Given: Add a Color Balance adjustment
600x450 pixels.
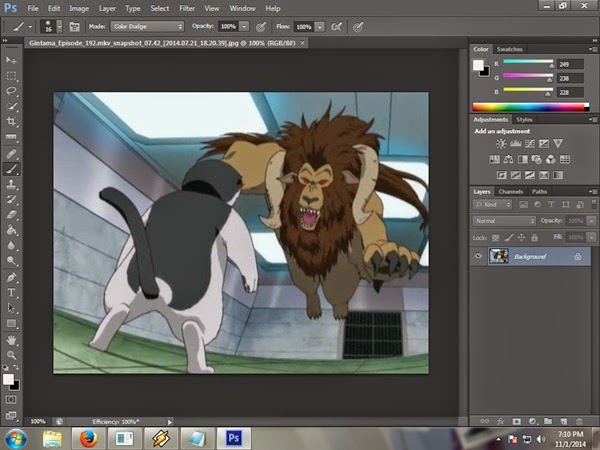Looking at the screenshot, I should click(x=509, y=160).
